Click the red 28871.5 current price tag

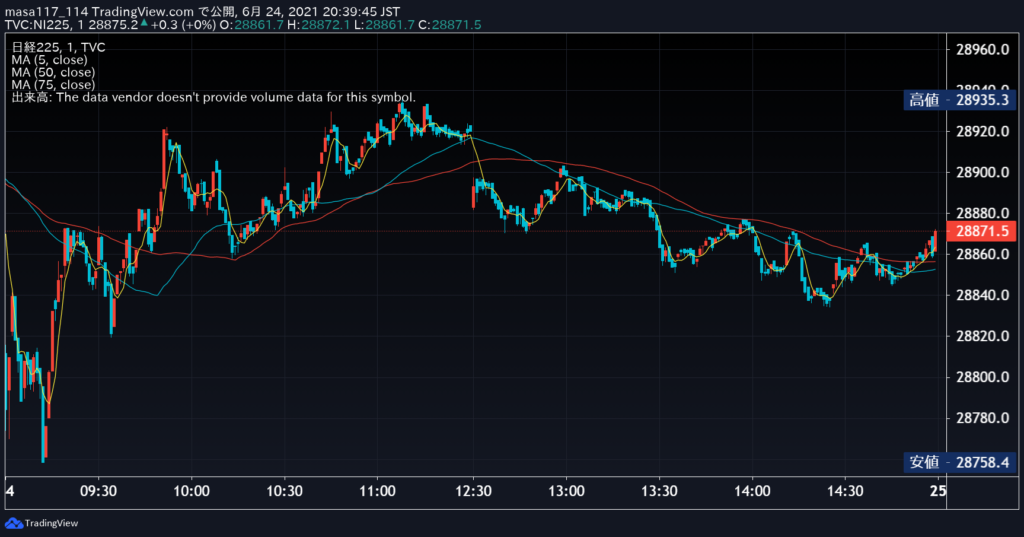981,231
